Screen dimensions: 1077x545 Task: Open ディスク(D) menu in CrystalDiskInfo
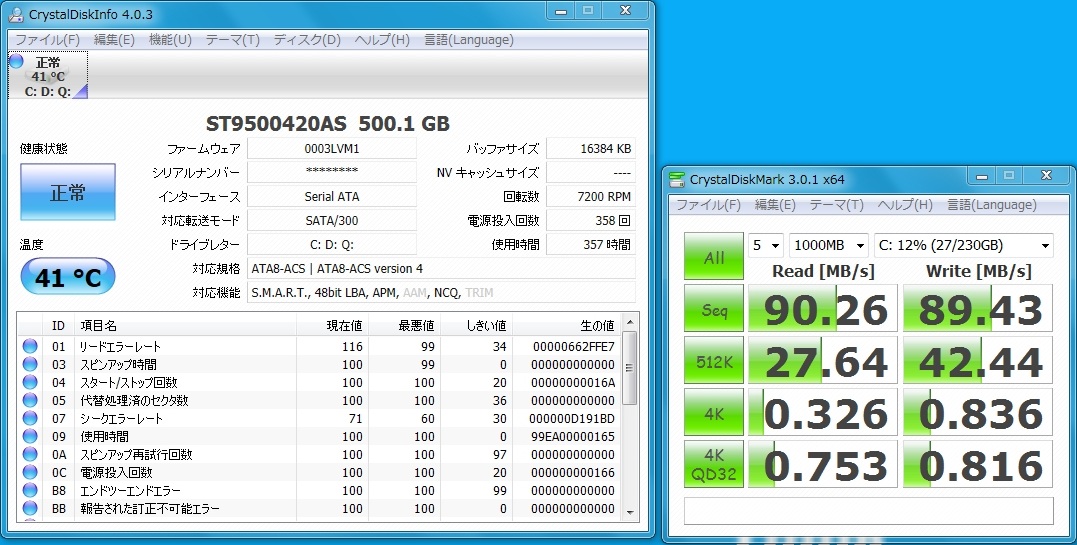click(307, 40)
